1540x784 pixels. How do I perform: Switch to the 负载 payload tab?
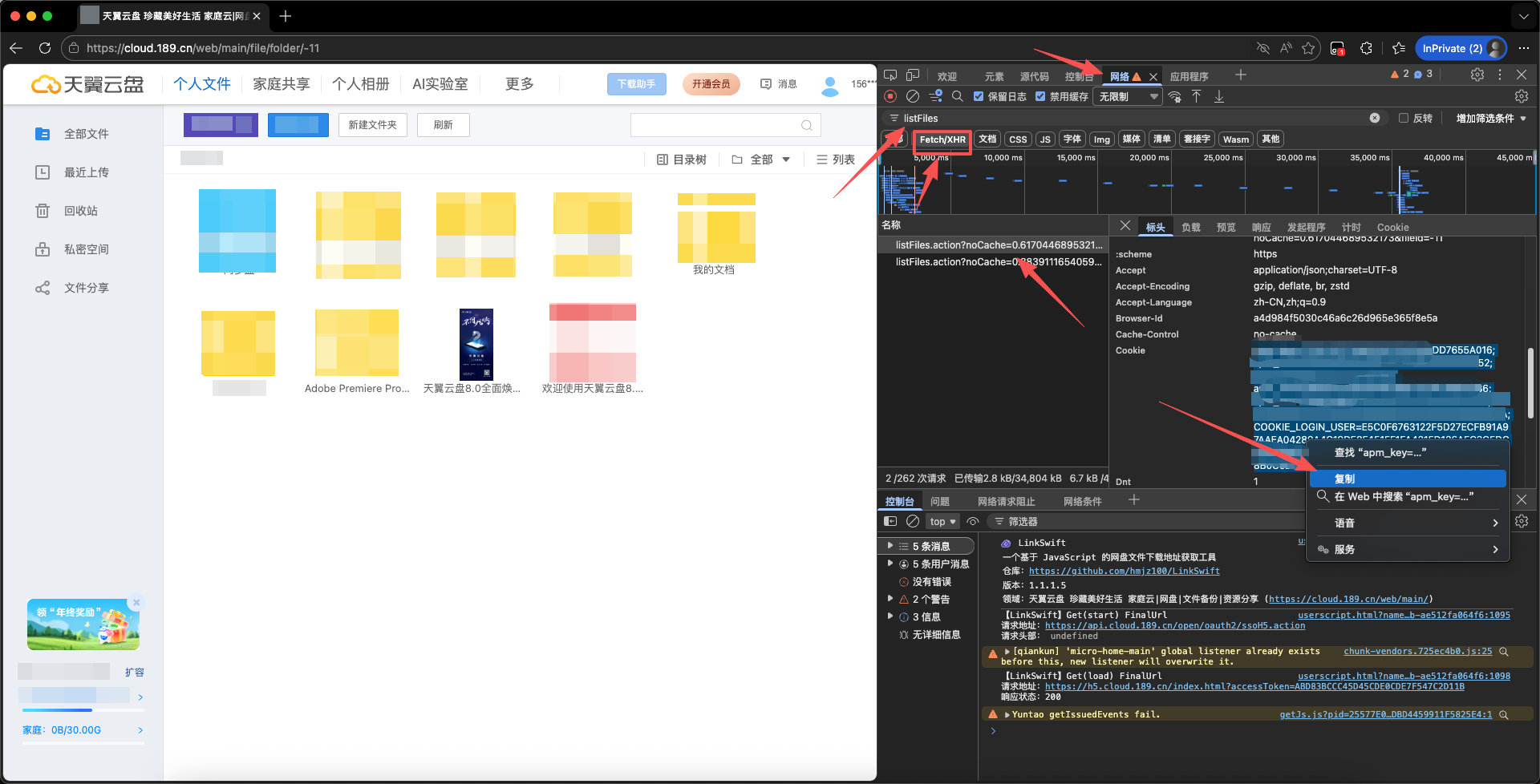coord(1190,228)
